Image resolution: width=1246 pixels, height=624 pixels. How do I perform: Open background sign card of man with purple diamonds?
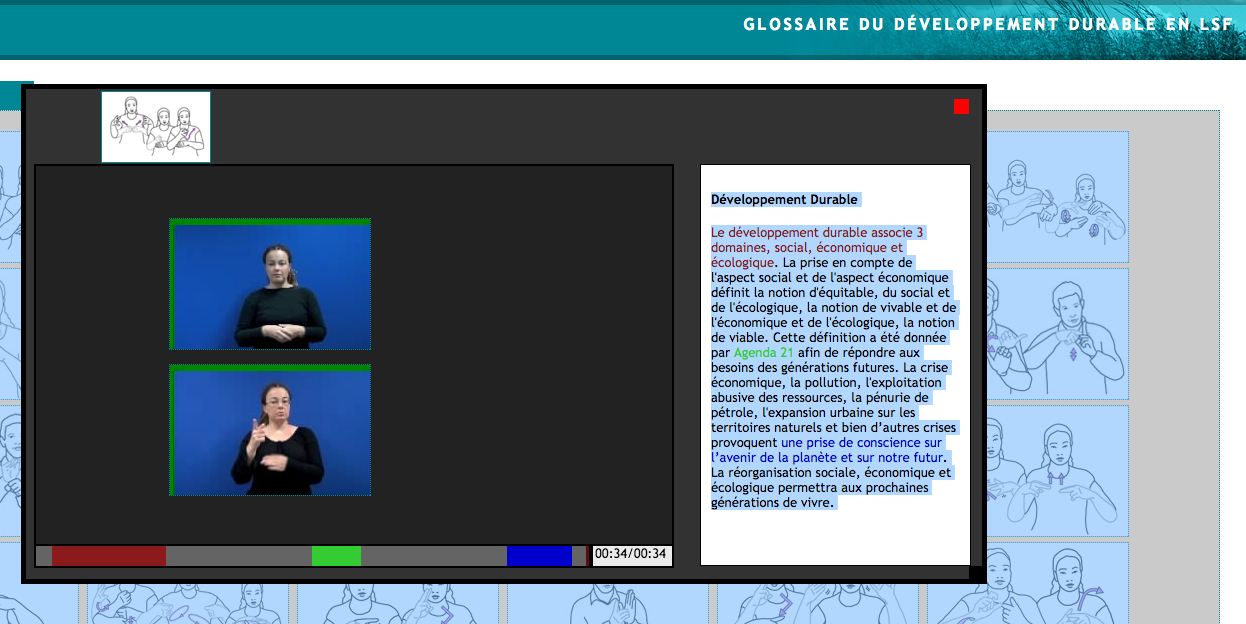click(x=1057, y=332)
